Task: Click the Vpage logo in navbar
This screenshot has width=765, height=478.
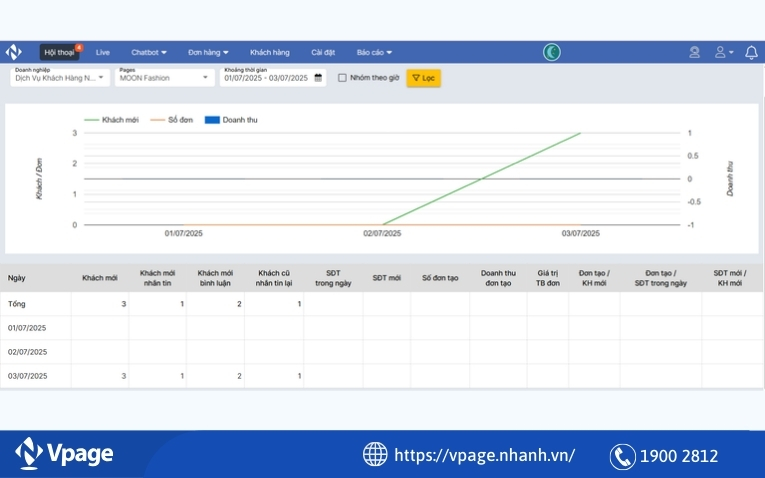Action: (13, 52)
